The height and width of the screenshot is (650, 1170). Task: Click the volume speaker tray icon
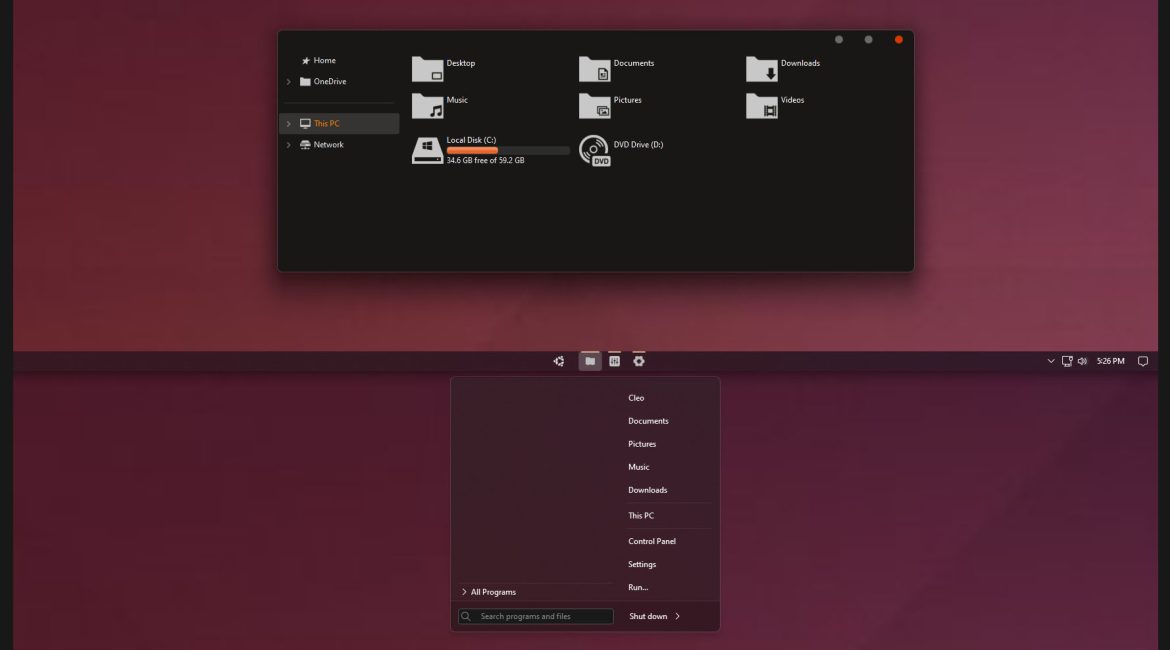tap(1082, 361)
